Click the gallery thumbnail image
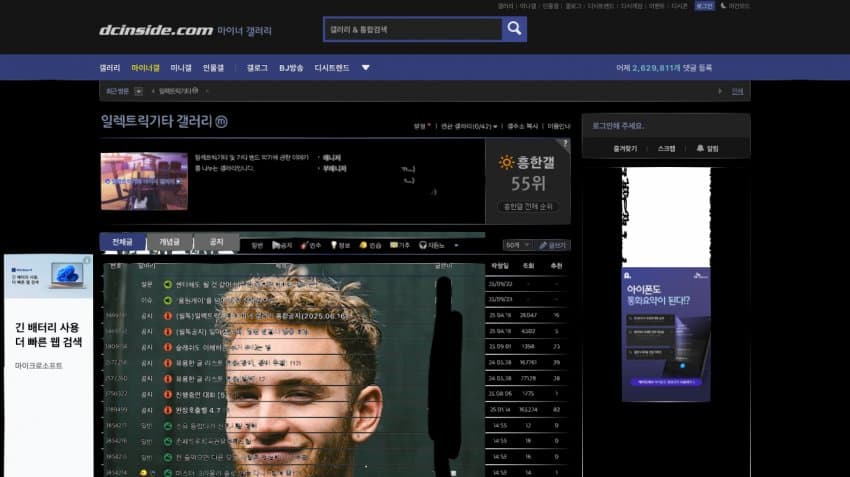The height and width of the screenshot is (477, 850). pyautogui.click(x=144, y=180)
